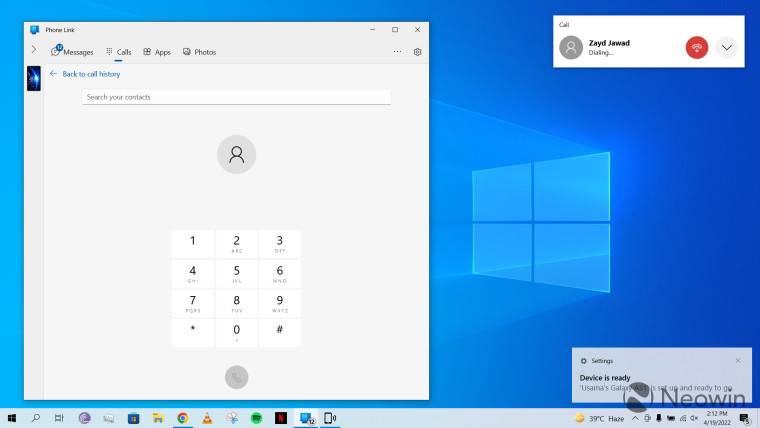Tap the pound key on keypad
760x428 pixels.
point(279,329)
